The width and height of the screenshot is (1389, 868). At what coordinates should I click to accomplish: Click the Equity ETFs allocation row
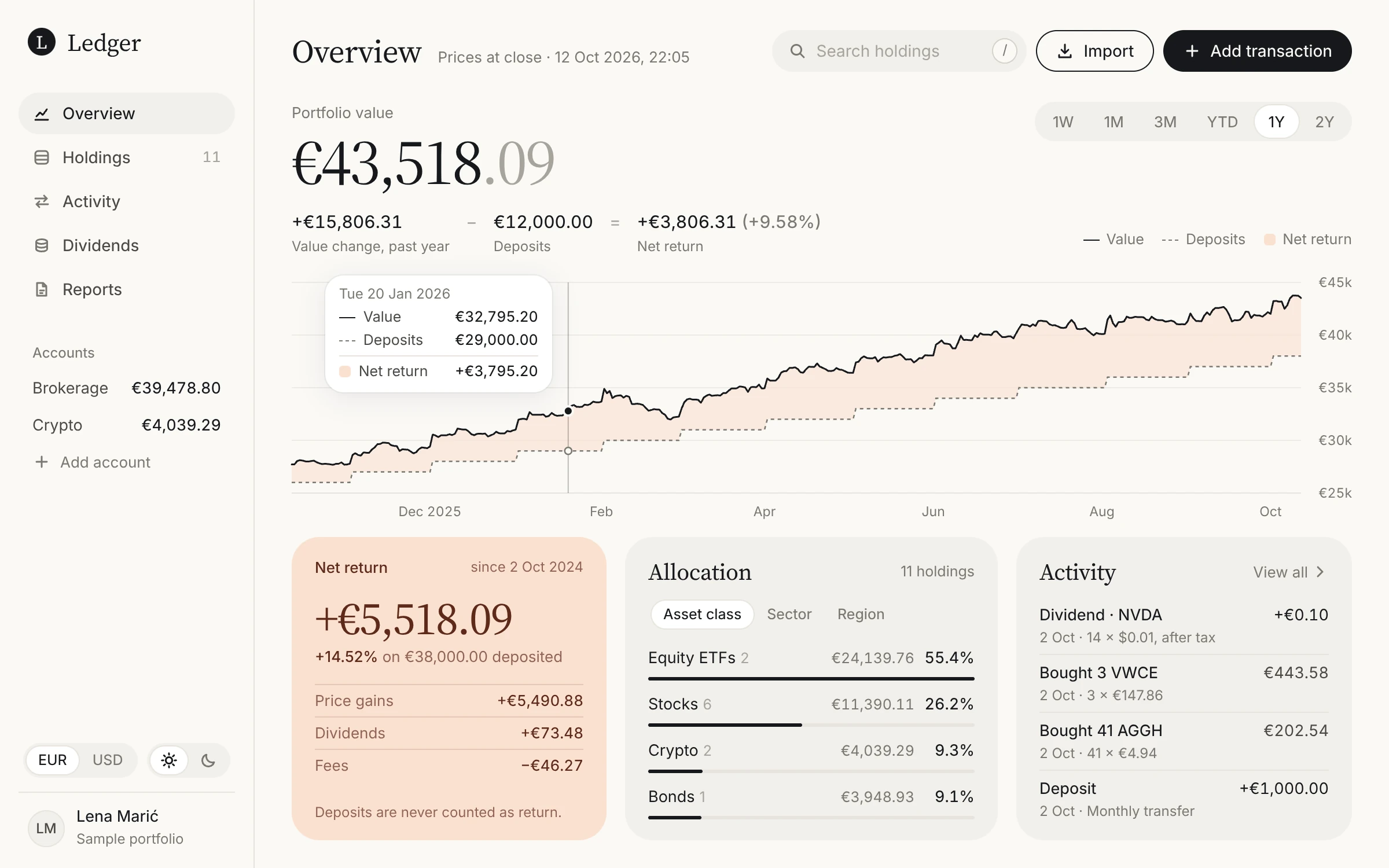click(811, 663)
